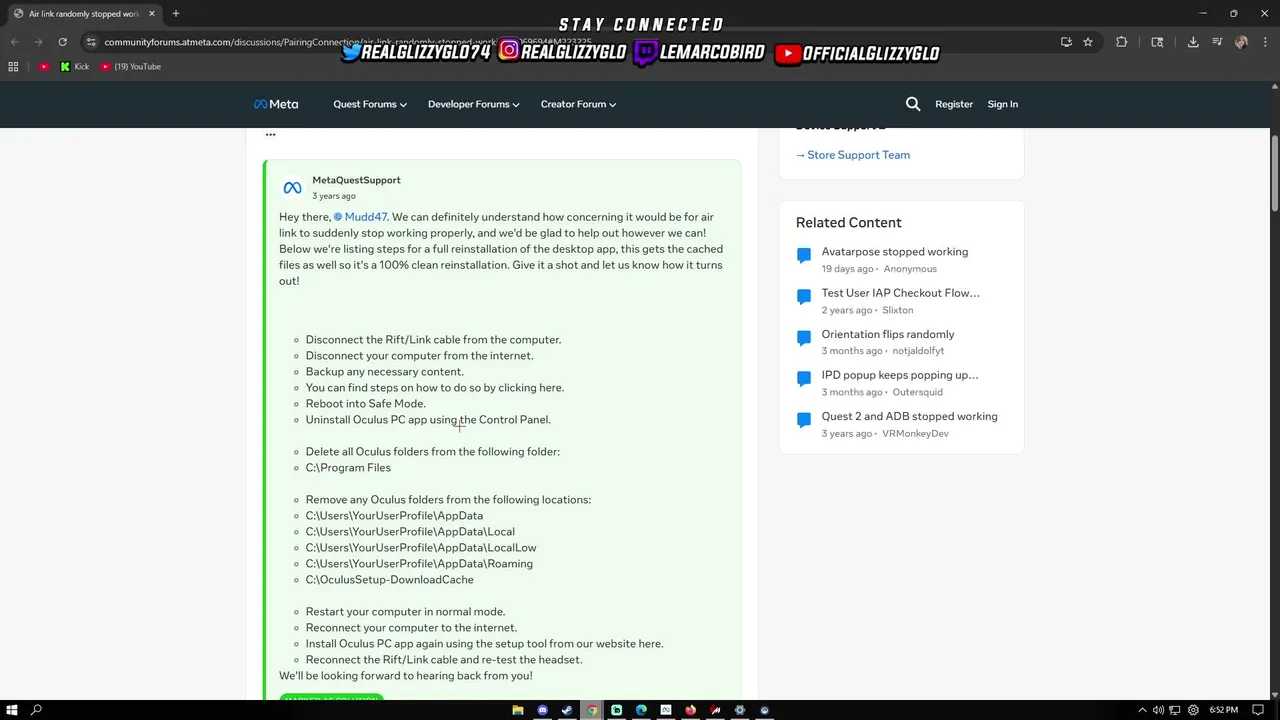Open Chrome downloads icon
The image size is (1280, 720).
click(1193, 42)
